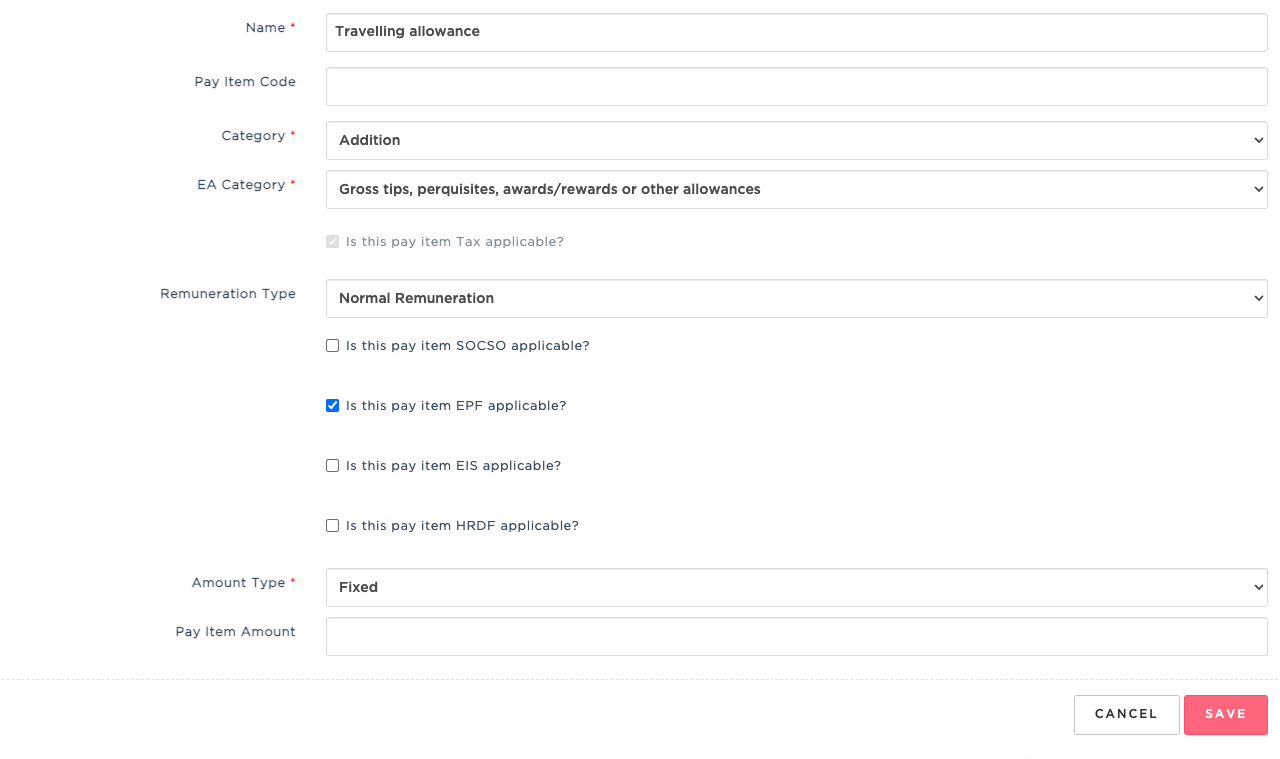1280x759 pixels.
Task: Cancel the pay item form
Action: (x=1126, y=714)
